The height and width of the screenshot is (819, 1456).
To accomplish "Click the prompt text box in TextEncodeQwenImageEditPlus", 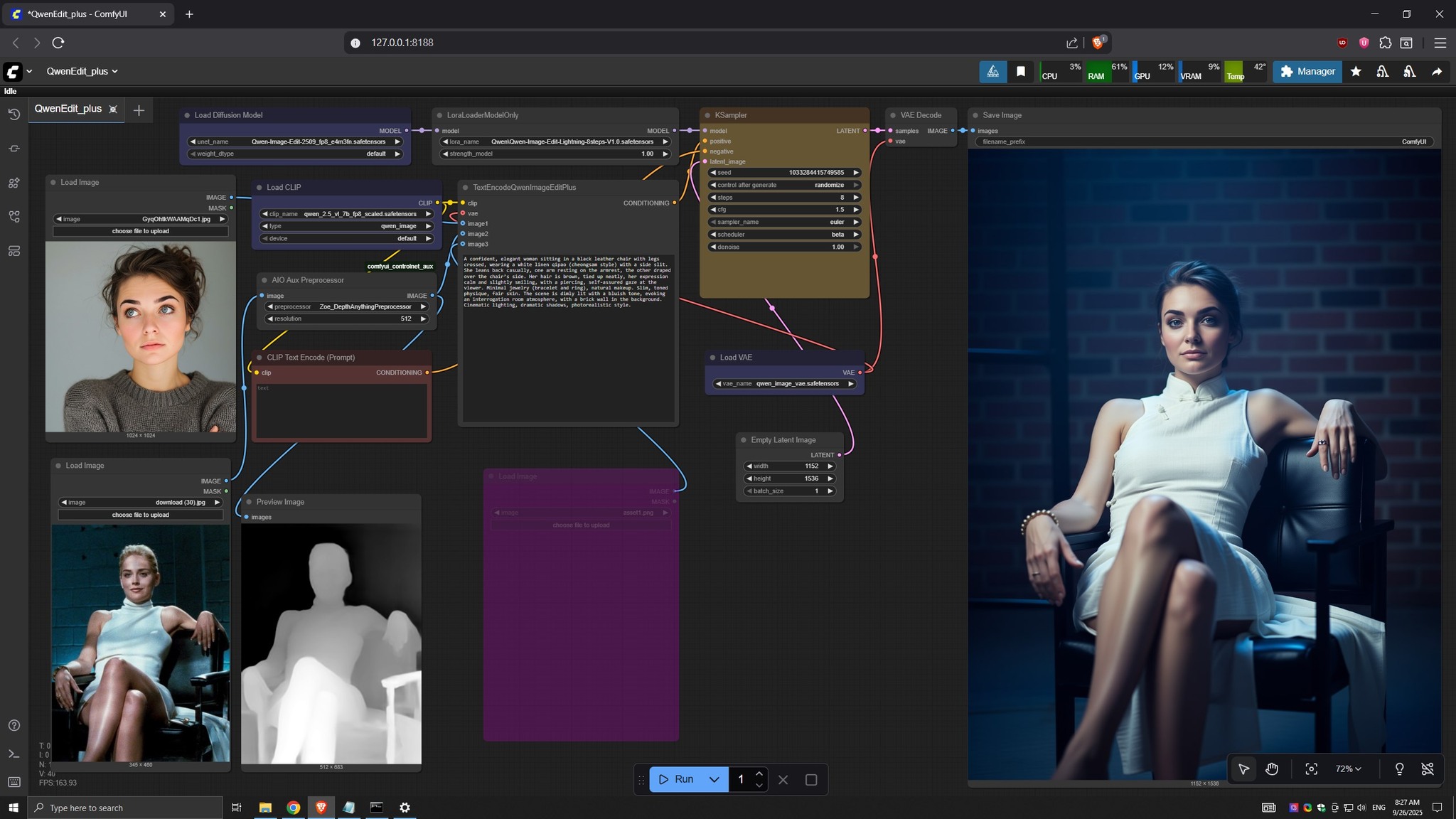I will click(568, 338).
